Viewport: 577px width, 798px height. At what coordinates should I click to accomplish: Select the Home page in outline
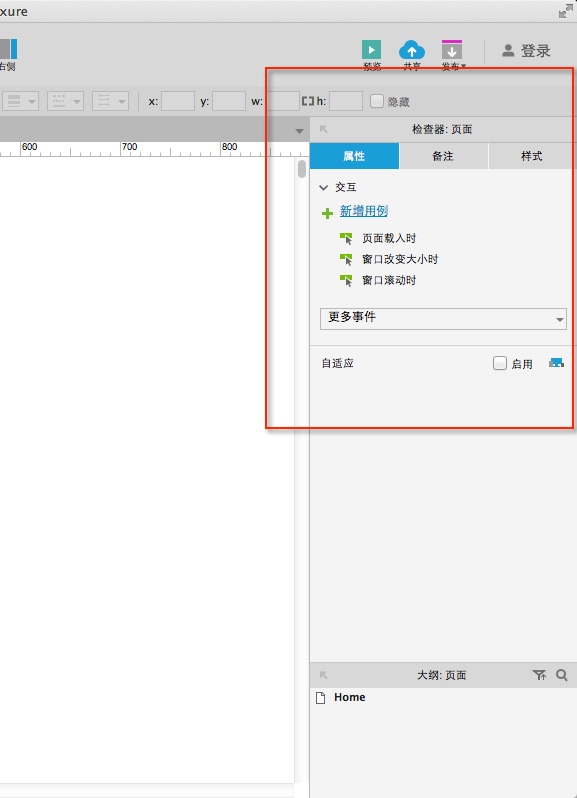(x=350, y=697)
